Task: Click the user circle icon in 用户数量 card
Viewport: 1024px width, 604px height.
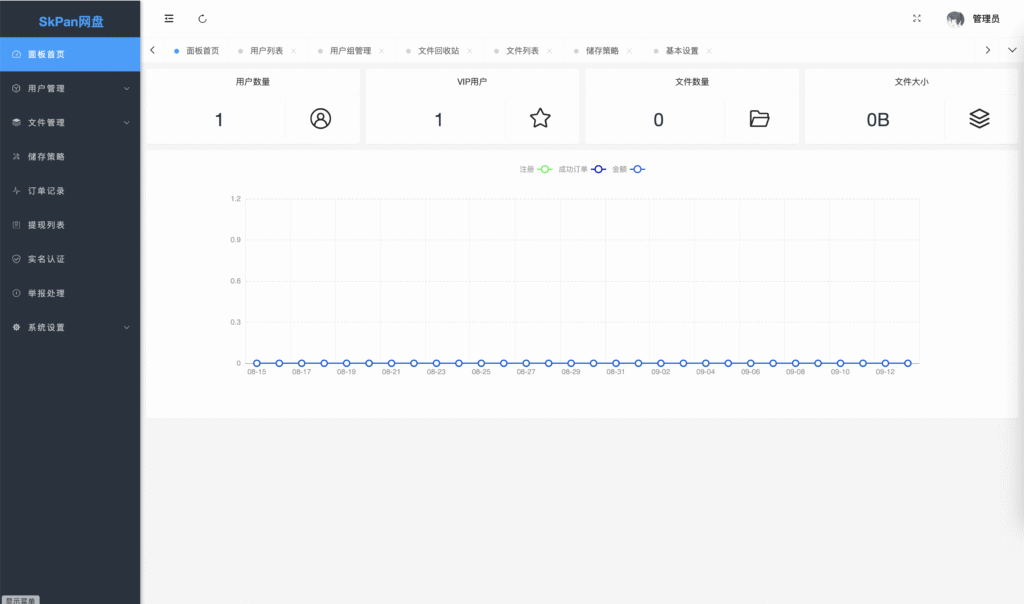Action: pyautogui.click(x=320, y=119)
